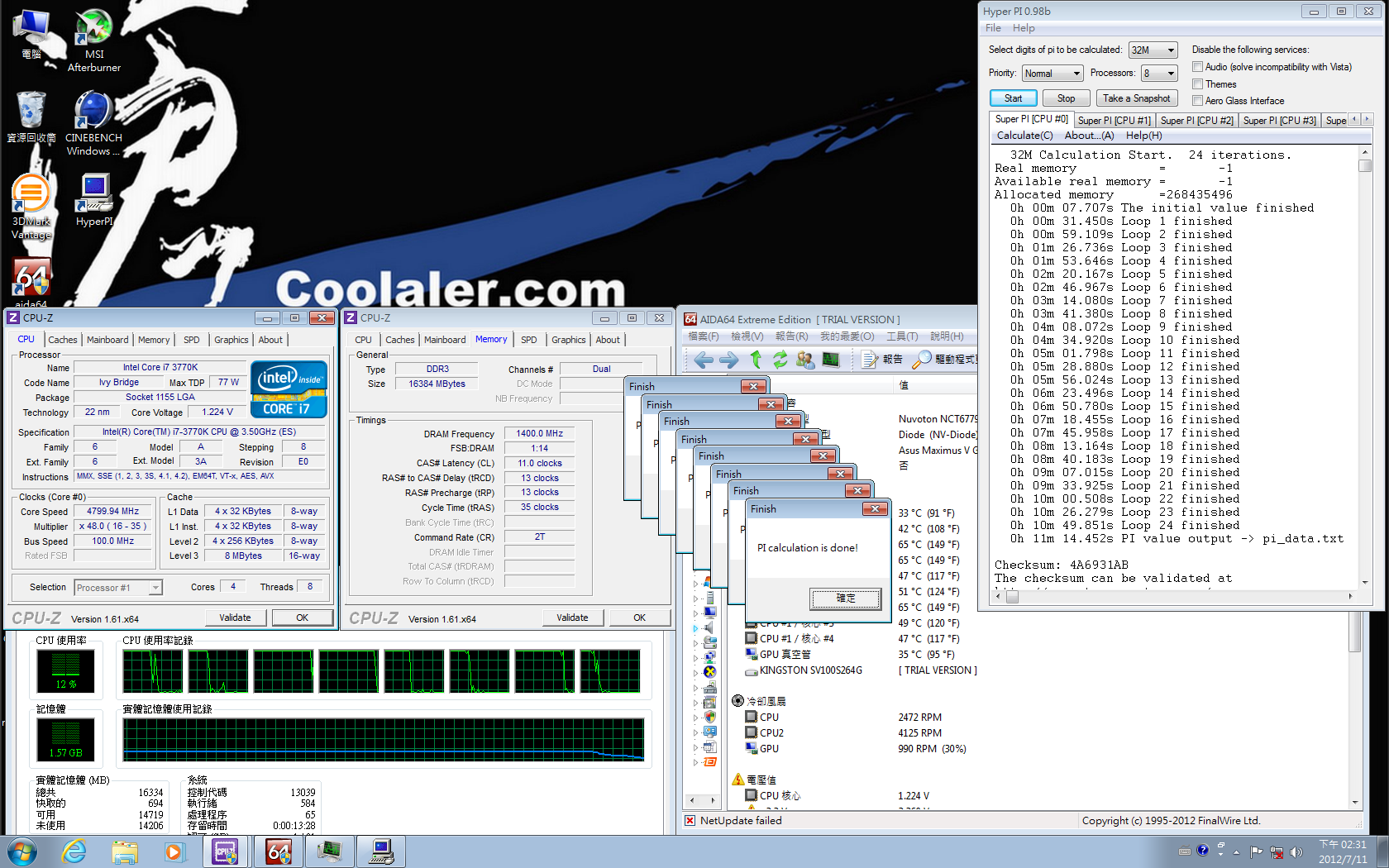Click the AIDA64 report (報告) toolbar icon
The height and width of the screenshot is (868, 1389).
click(x=882, y=360)
